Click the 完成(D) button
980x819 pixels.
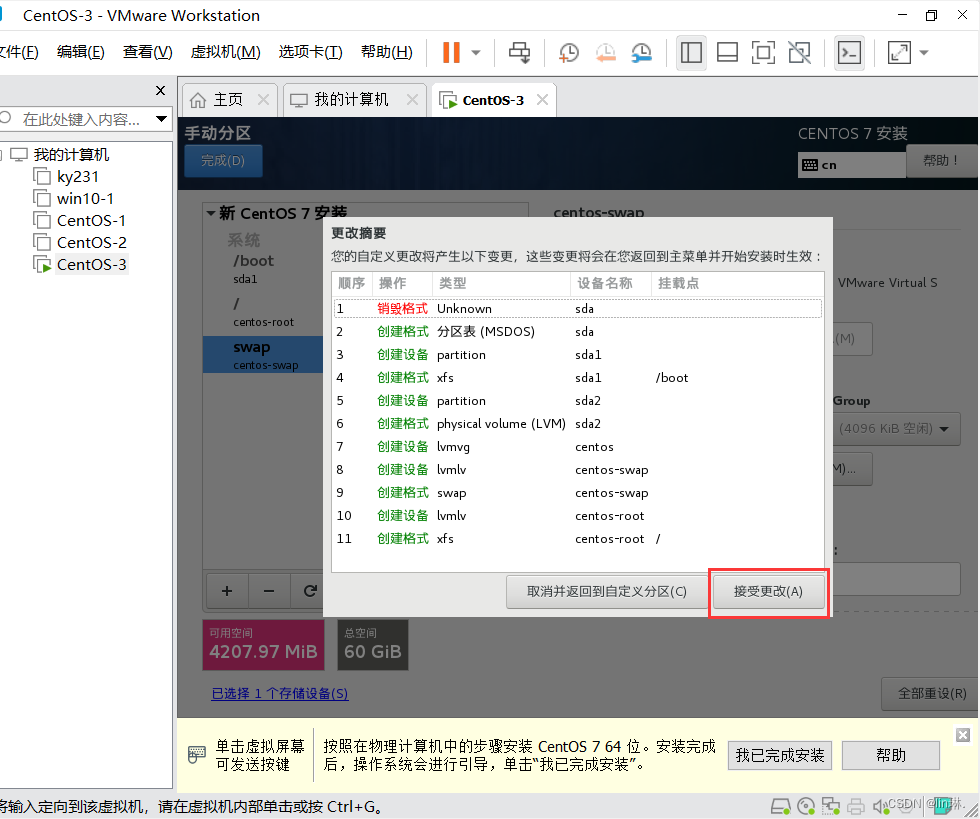(223, 161)
